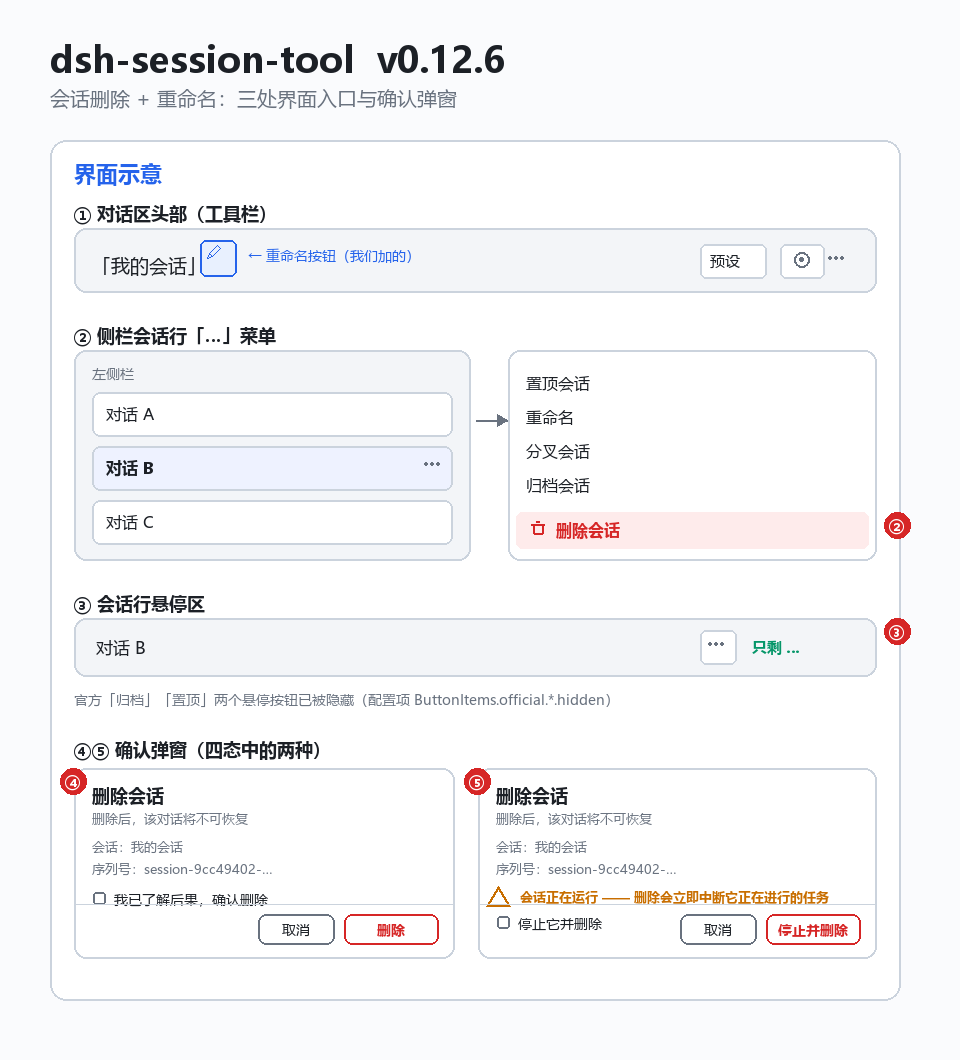The width and height of the screenshot is (960, 1060).
Task: Click the trash icon next to 删除会话
Action: (538, 529)
